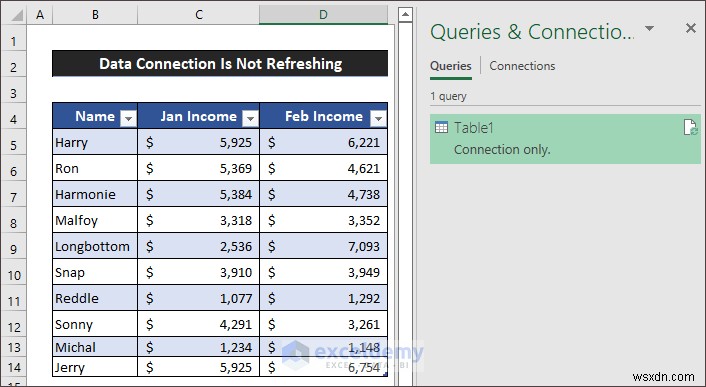The image size is (706, 387).
Task: Switch to the Connections tab
Action: point(522,66)
